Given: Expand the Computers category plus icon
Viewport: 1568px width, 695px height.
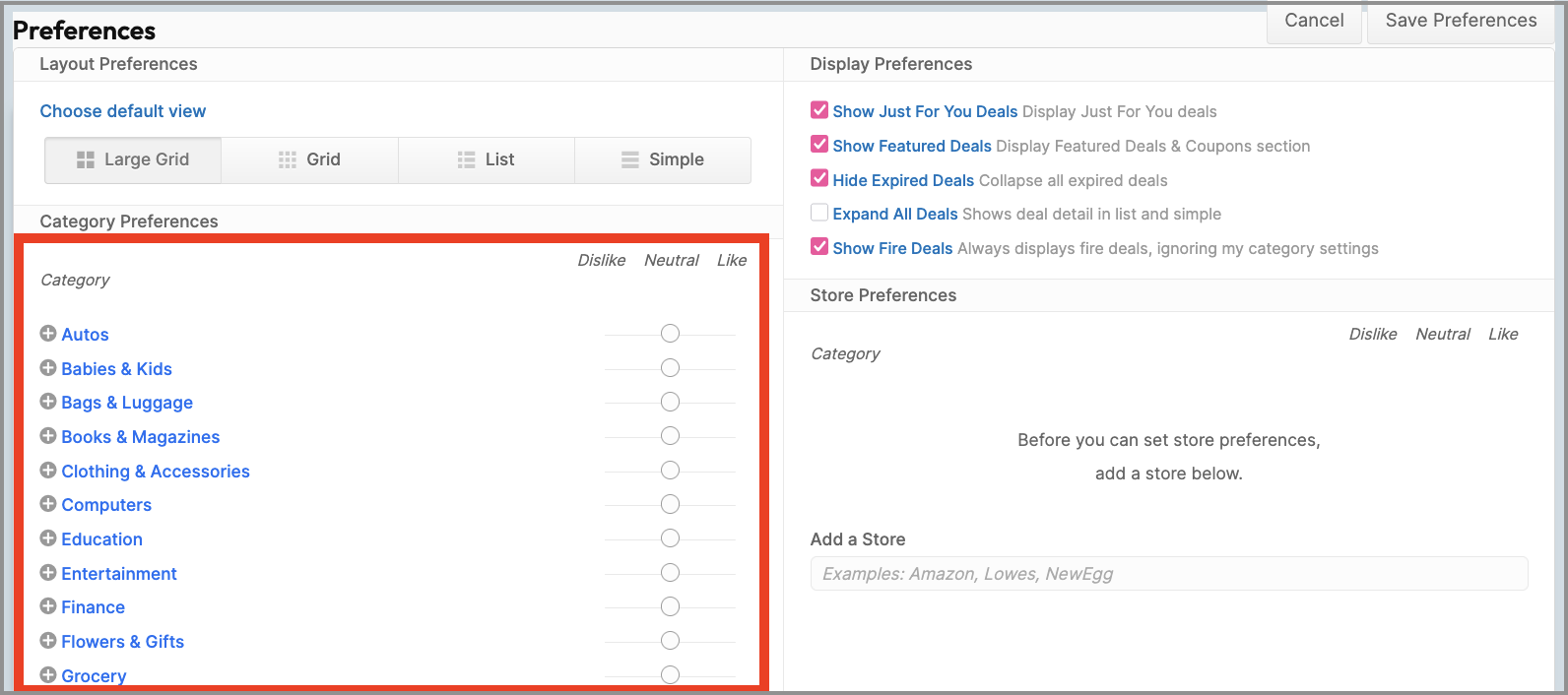Looking at the screenshot, I should click(x=48, y=504).
